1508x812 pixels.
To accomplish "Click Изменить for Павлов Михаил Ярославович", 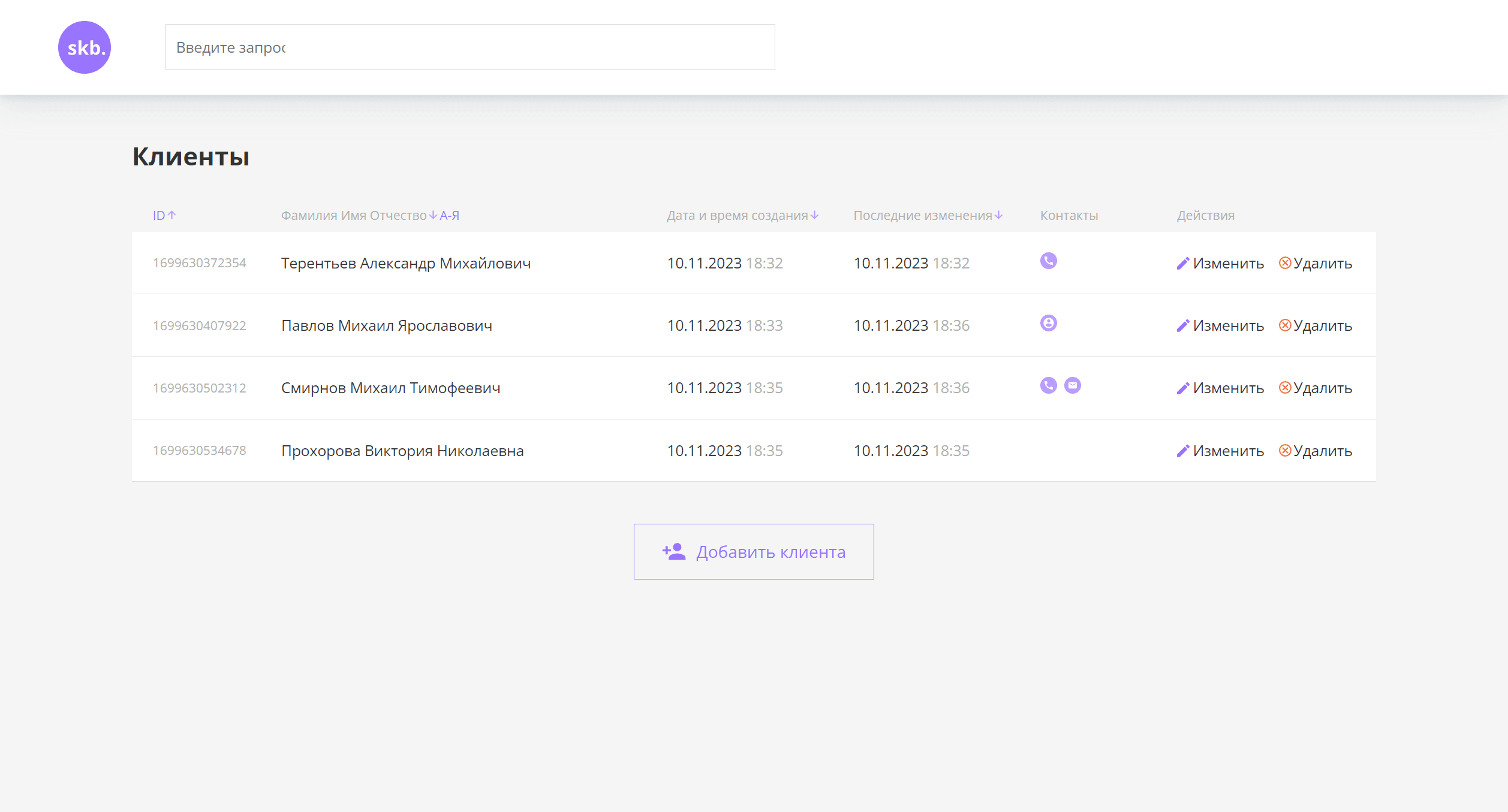I will (1227, 326).
